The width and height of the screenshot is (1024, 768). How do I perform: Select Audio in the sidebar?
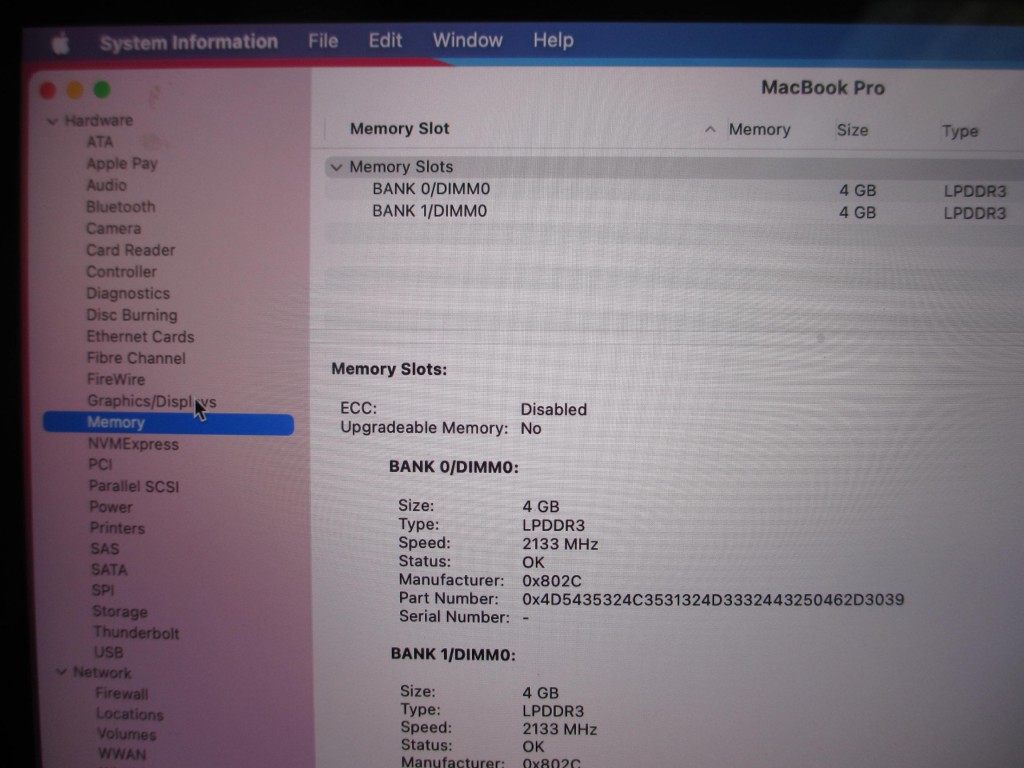pyautogui.click(x=106, y=185)
